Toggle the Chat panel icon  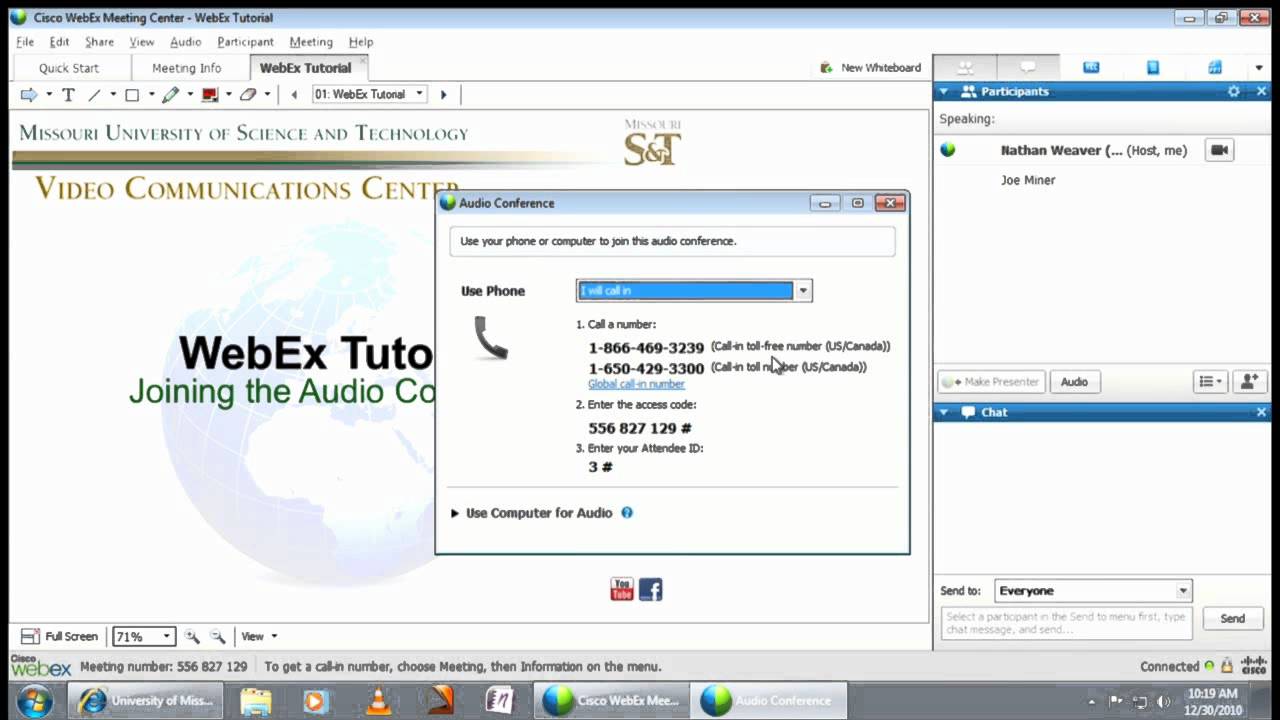pos(1027,68)
